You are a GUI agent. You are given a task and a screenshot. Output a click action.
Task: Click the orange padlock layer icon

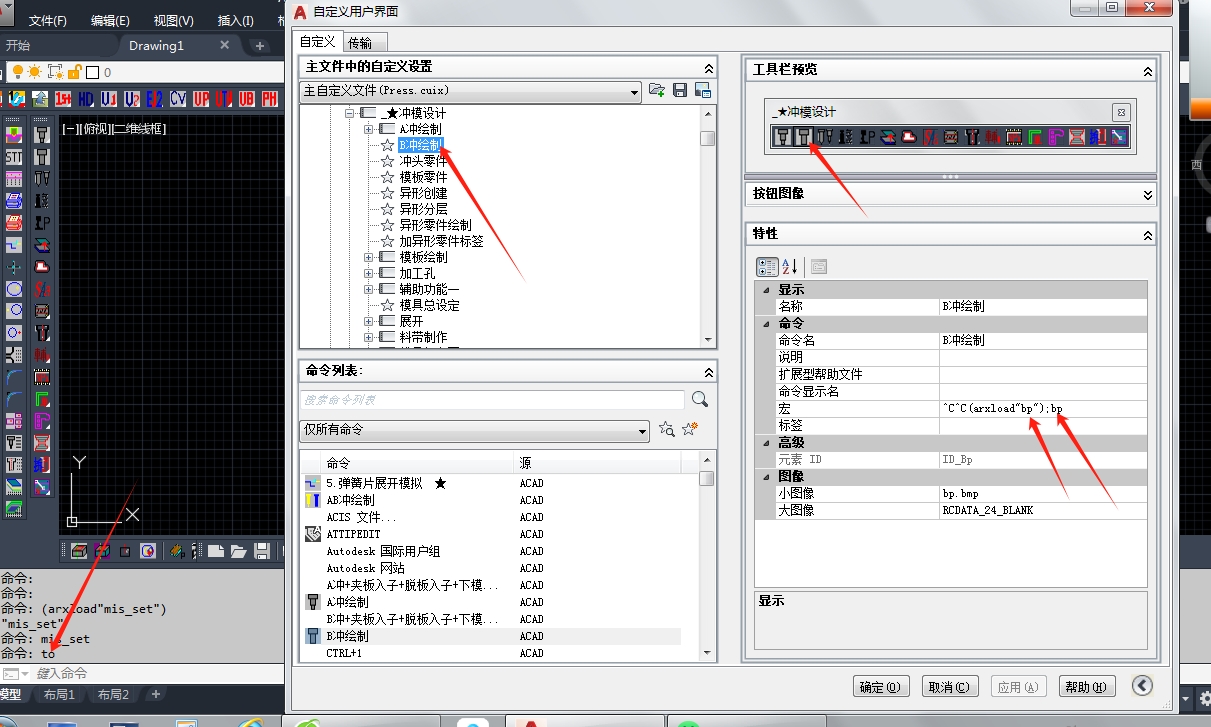[x=74, y=72]
